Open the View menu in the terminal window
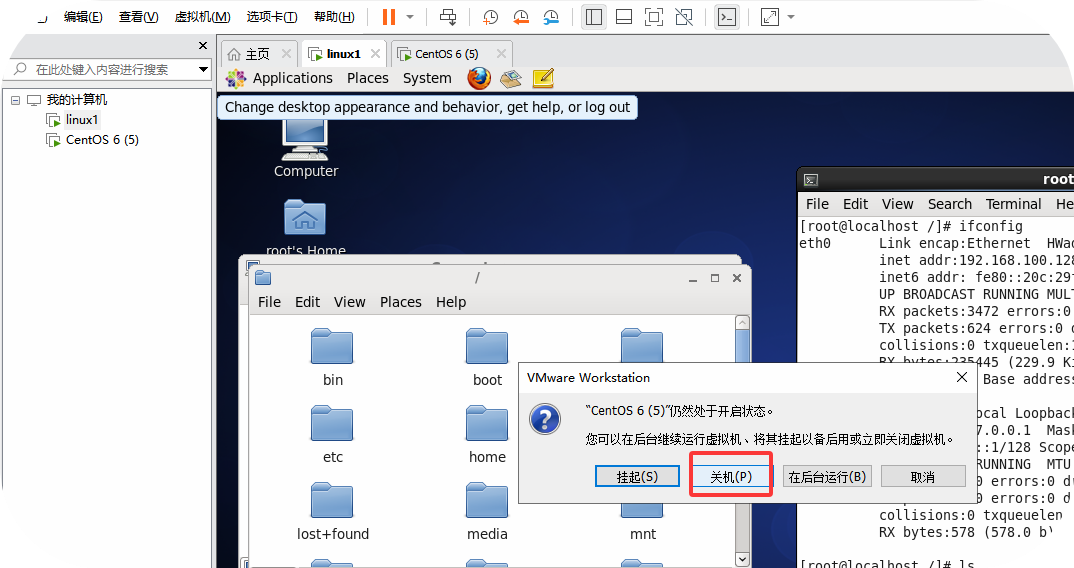 [x=897, y=204]
